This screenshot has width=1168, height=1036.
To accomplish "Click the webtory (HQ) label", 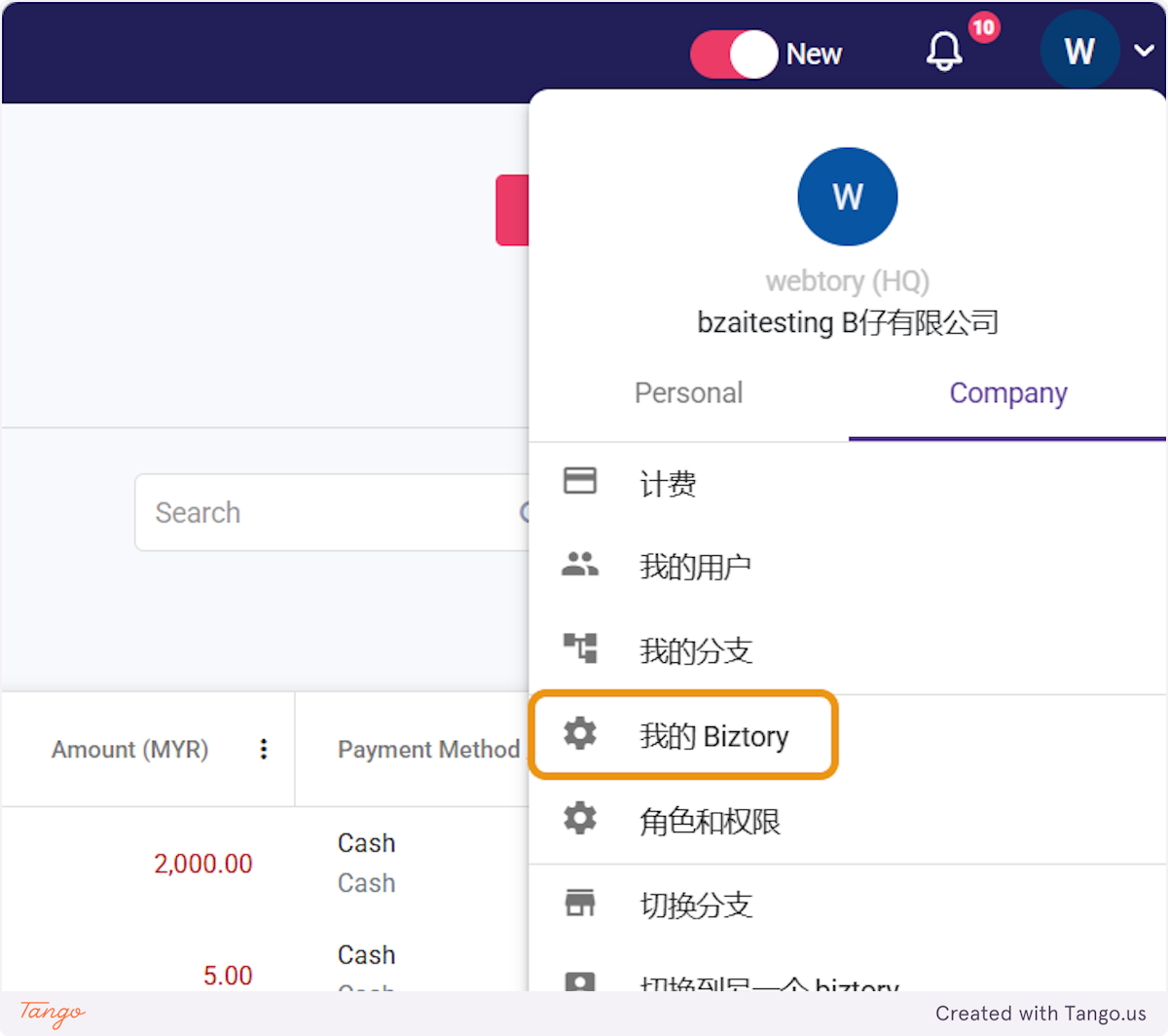I will click(848, 281).
